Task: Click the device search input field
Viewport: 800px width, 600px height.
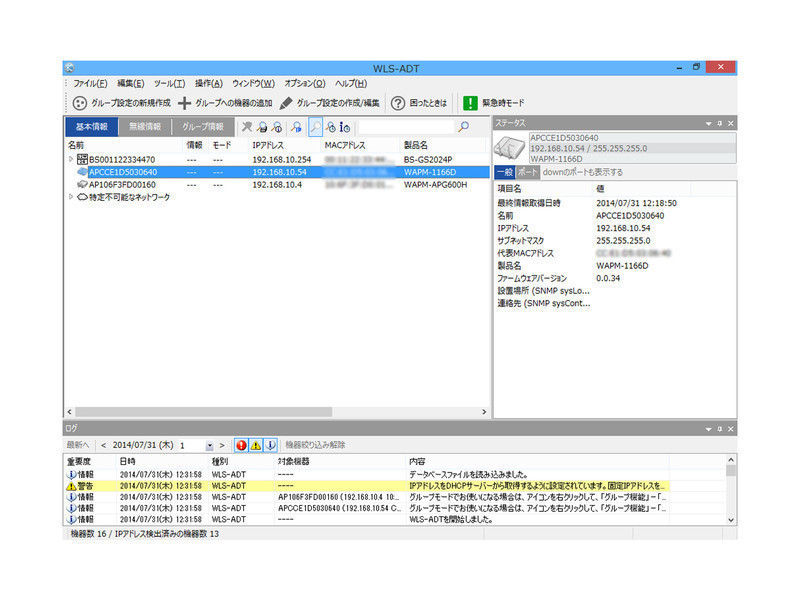Action: click(x=405, y=127)
